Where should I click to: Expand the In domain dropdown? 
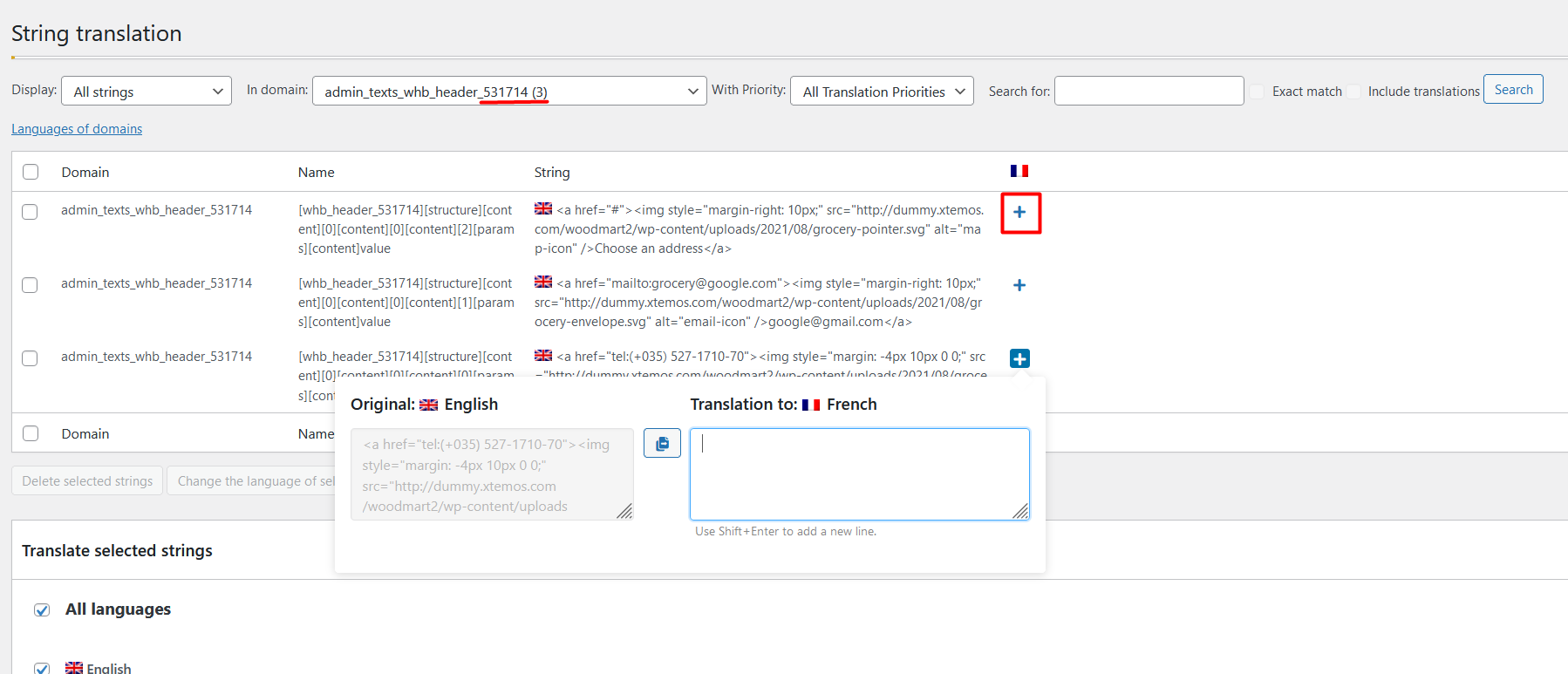coord(509,92)
